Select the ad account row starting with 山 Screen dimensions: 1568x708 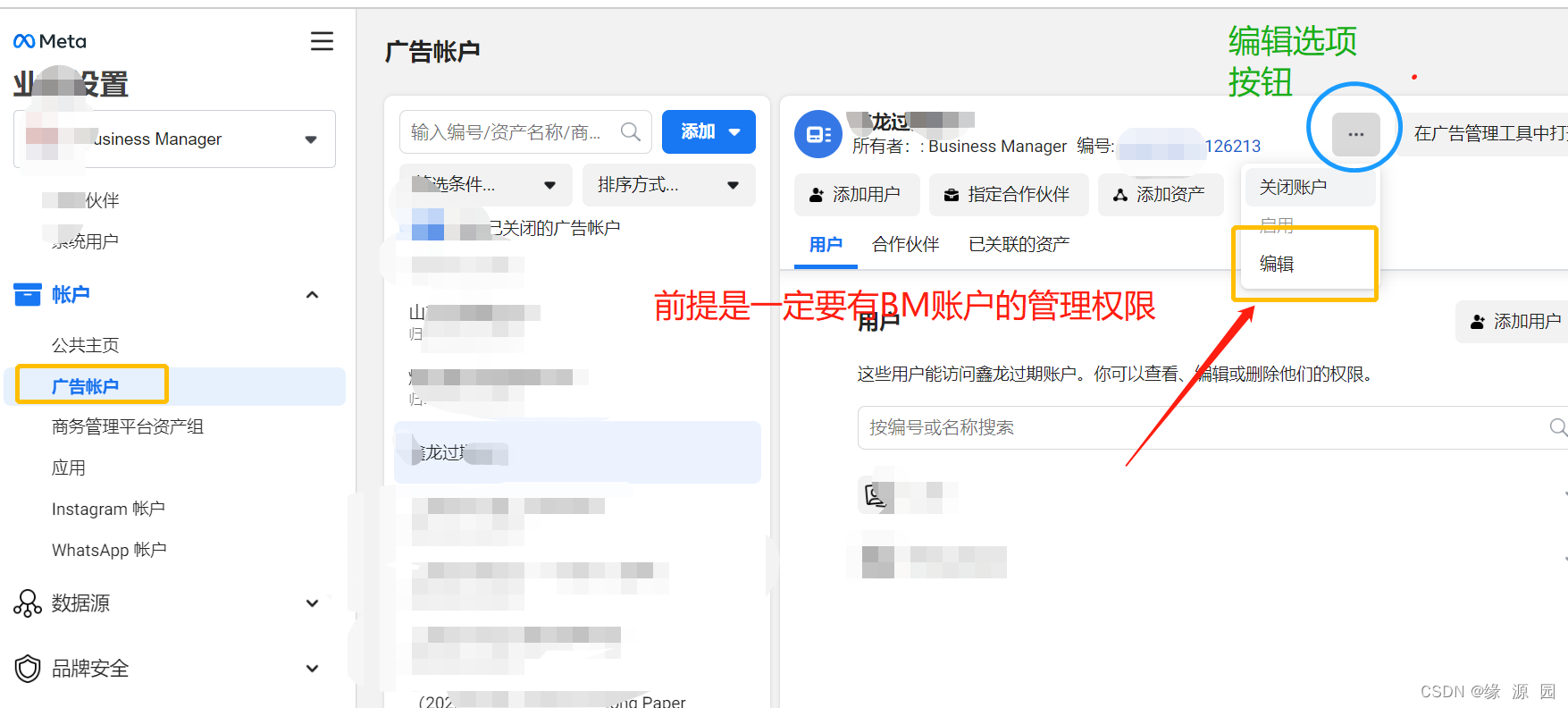point(577,322)
